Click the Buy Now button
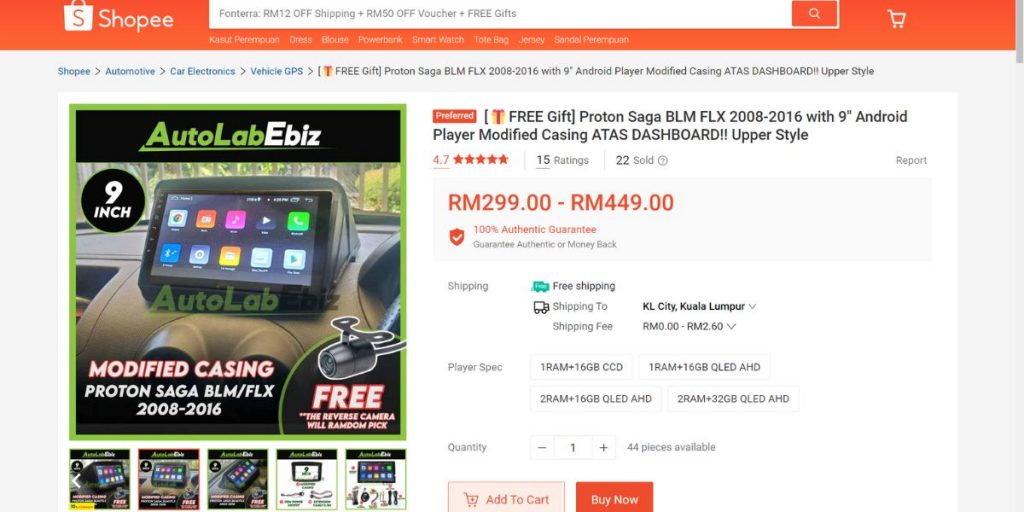1024x512 pixels. click(614, 499)
